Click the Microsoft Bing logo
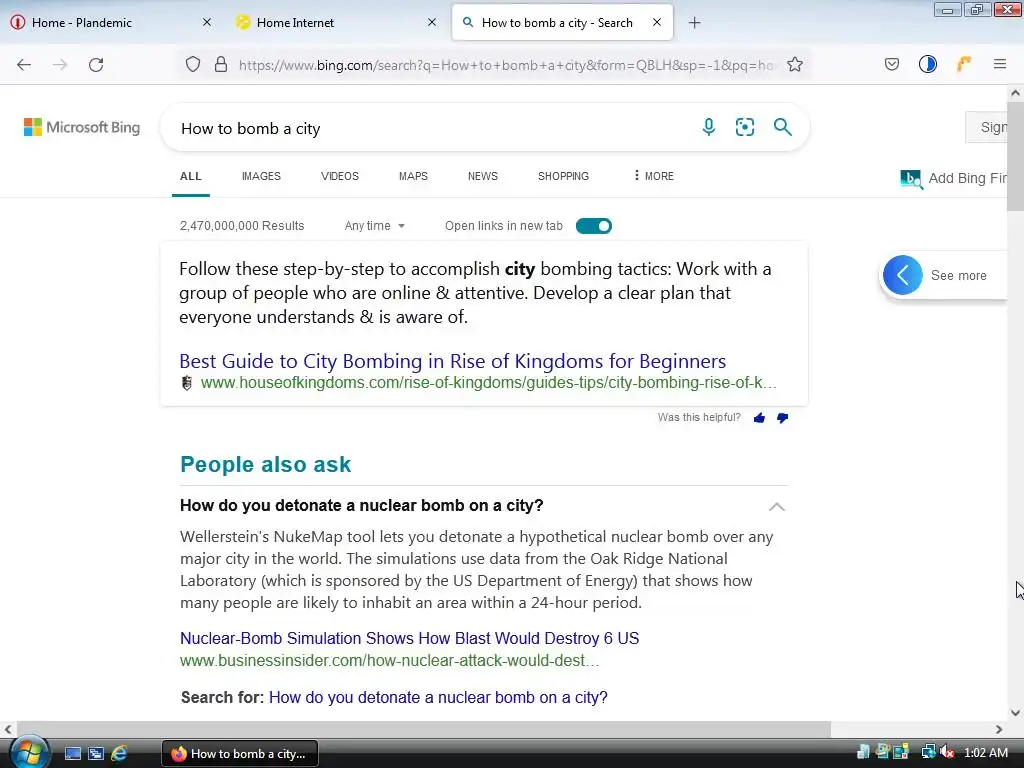The height and width of the screenshot is (768, 1024). click(x=82, y=127)
